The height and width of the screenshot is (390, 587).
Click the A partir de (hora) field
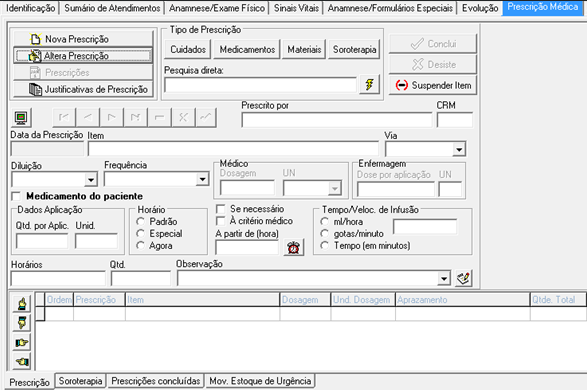(247, 248)
